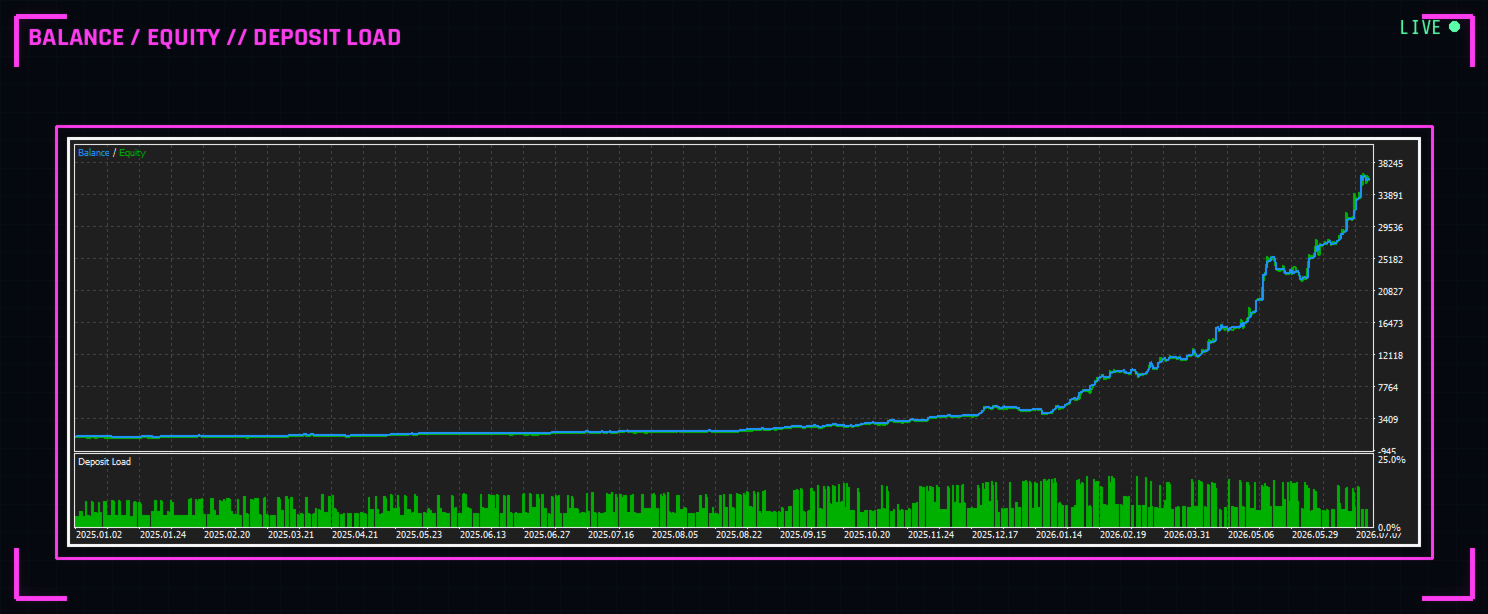This screenshot has height=614, width=1488.
Task: Click the Deposit Load panel label
Action: pos(104,462)
